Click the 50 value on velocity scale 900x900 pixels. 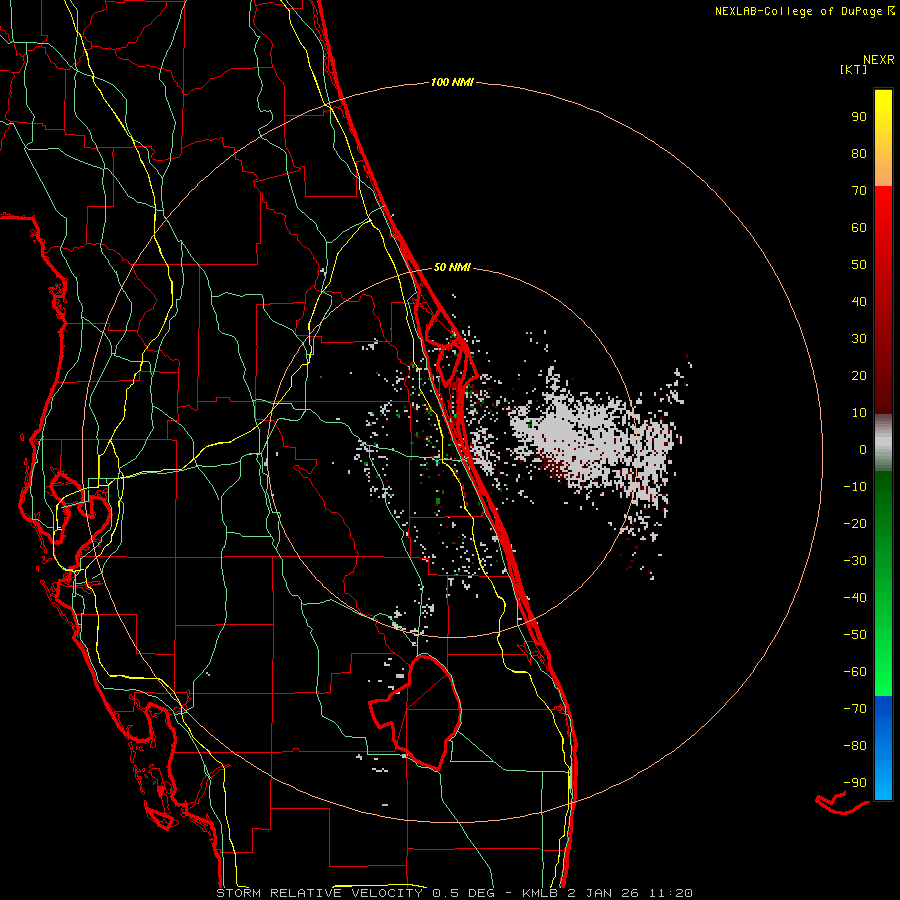859,265
